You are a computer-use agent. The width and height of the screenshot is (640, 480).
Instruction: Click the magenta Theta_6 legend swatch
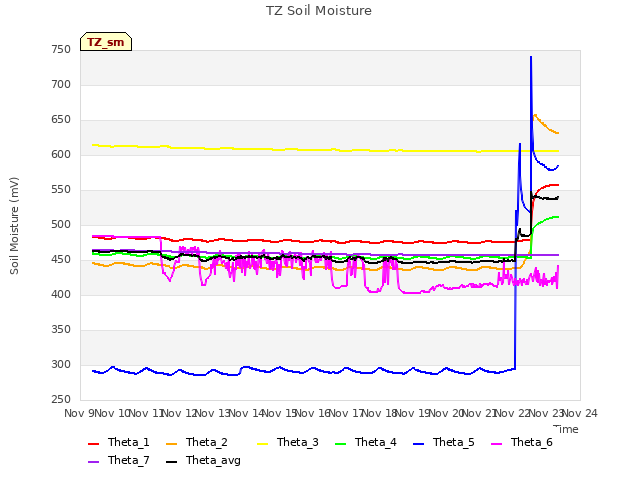pyautogui.click(x=496, y=443)
